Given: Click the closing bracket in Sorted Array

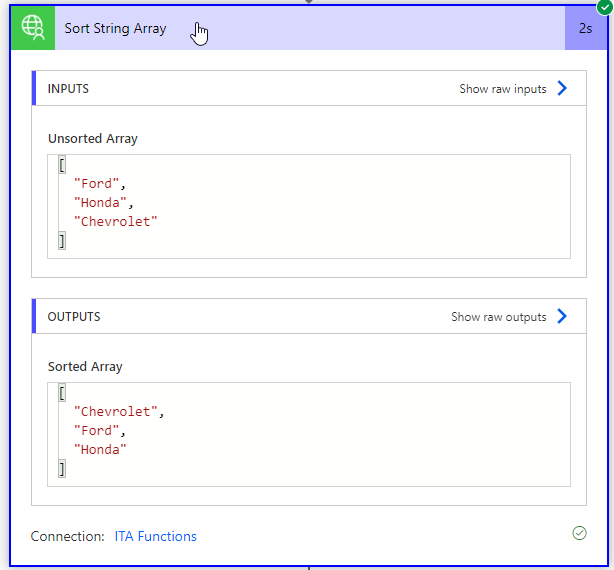Looking at the screenshot, I should coord(62,469).
